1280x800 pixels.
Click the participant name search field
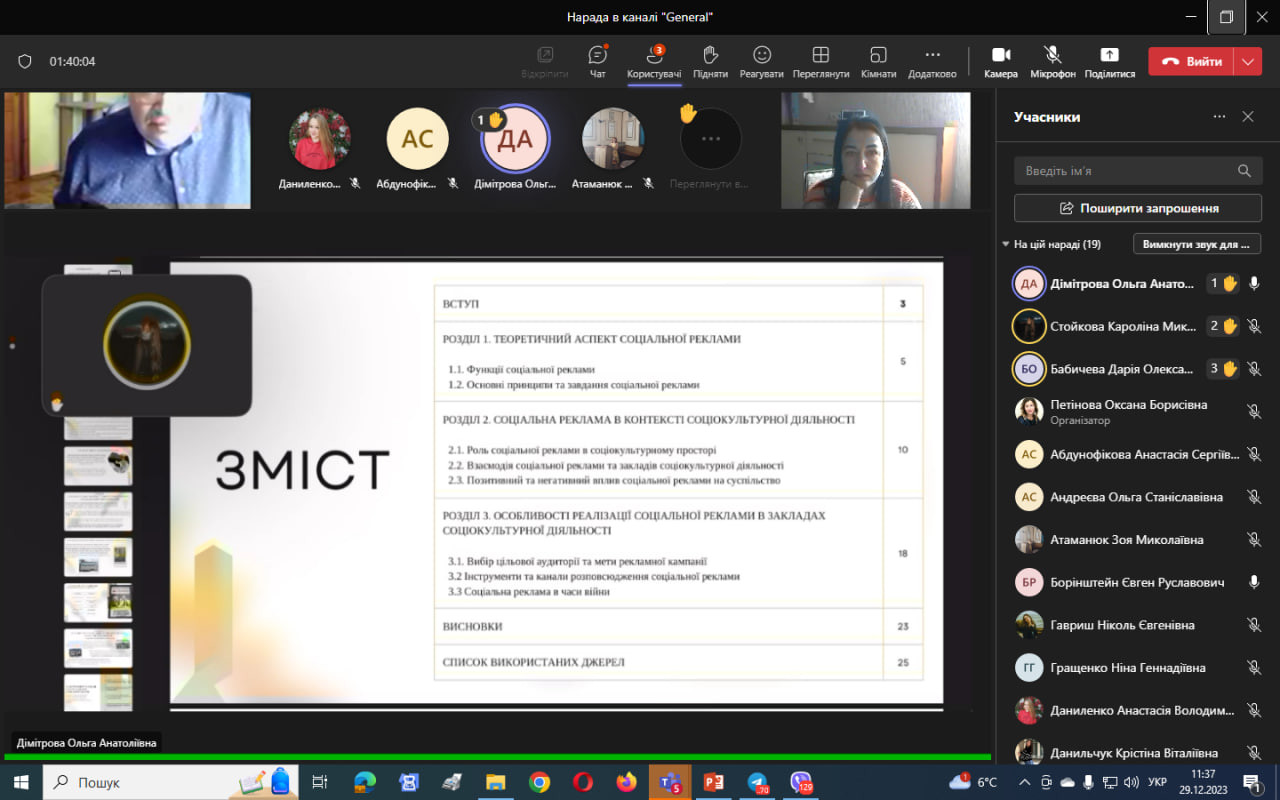(1125, 171)
